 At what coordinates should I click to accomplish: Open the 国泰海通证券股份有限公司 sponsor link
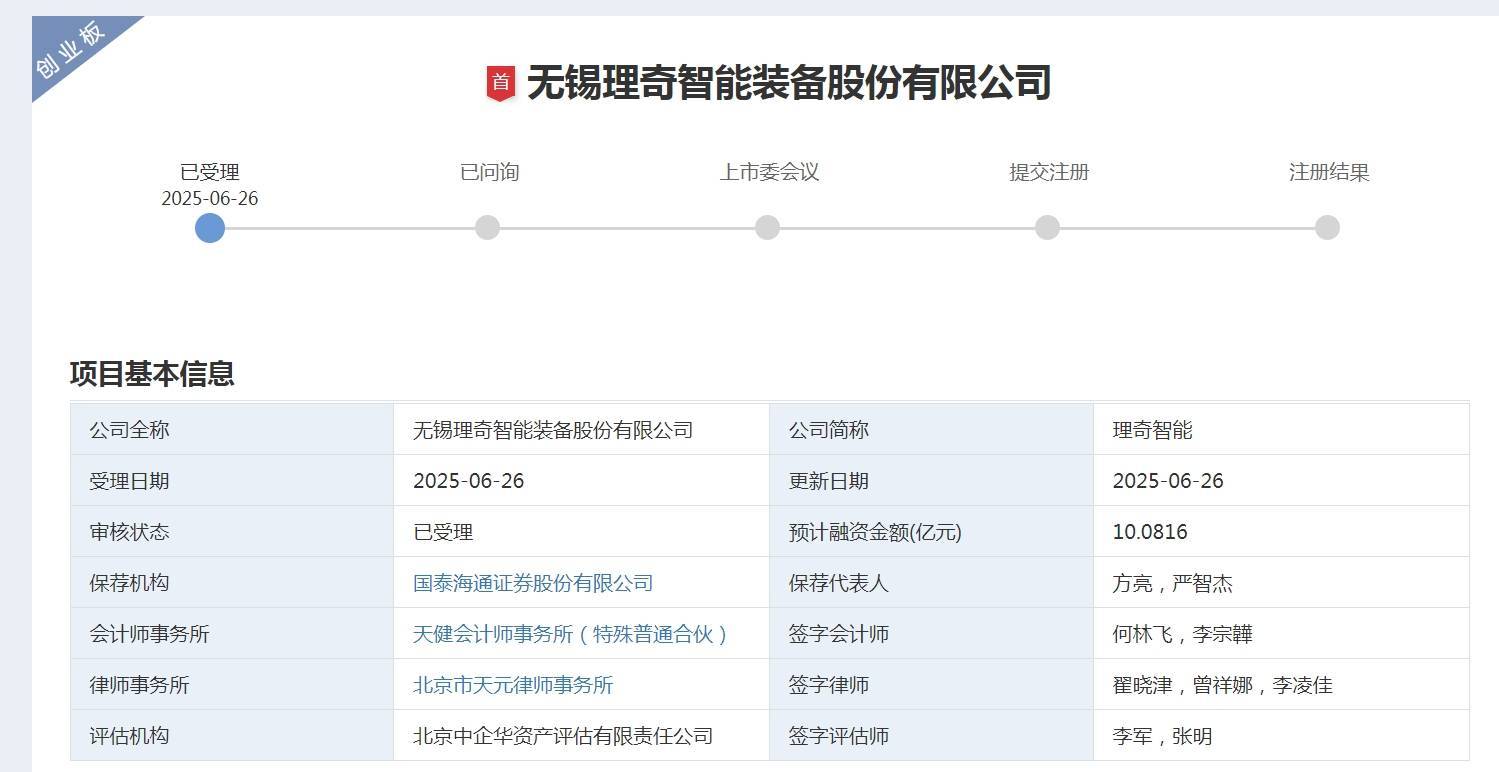[x=533, y=583]
